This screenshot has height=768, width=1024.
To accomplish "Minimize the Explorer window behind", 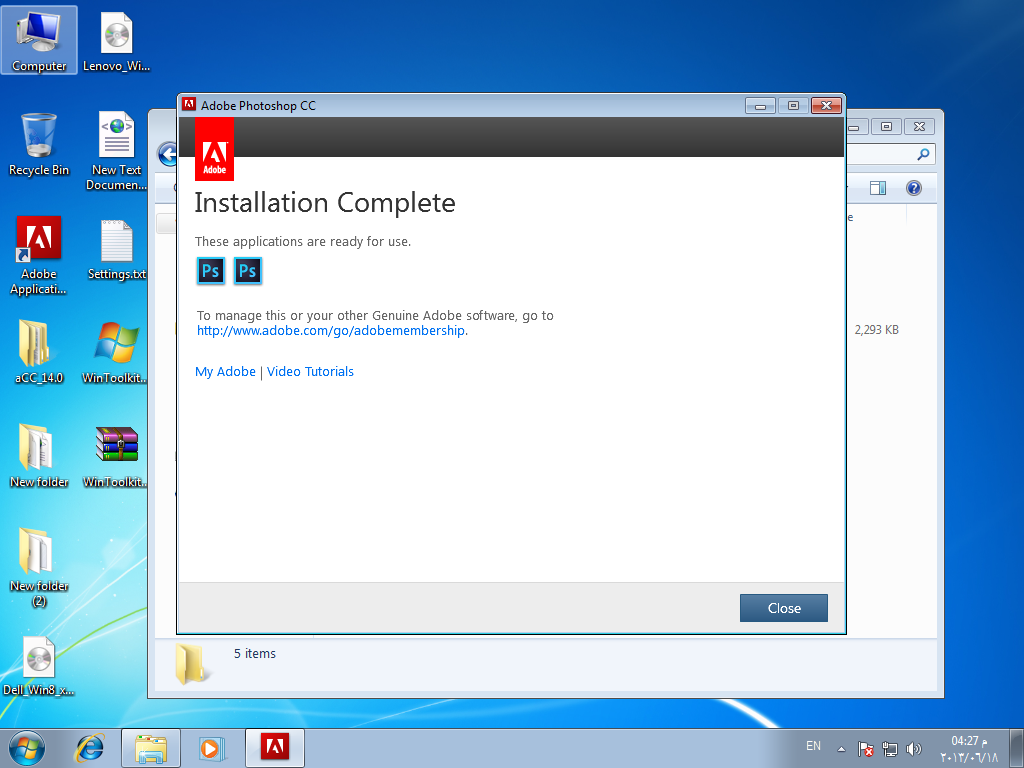I will [x=857, y=127].
